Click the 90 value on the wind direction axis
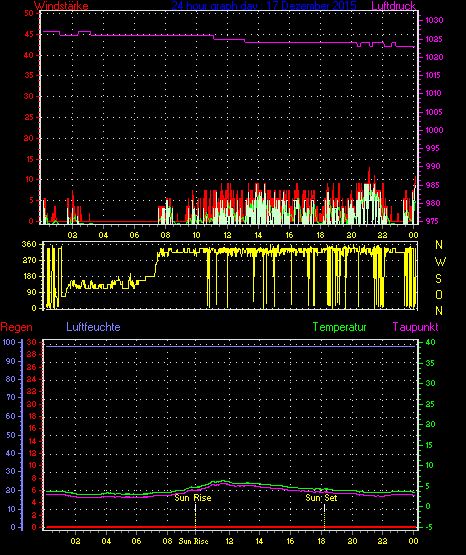Image resolution: width=466 pixels, height=555 pixels. (x=32, y=292)
